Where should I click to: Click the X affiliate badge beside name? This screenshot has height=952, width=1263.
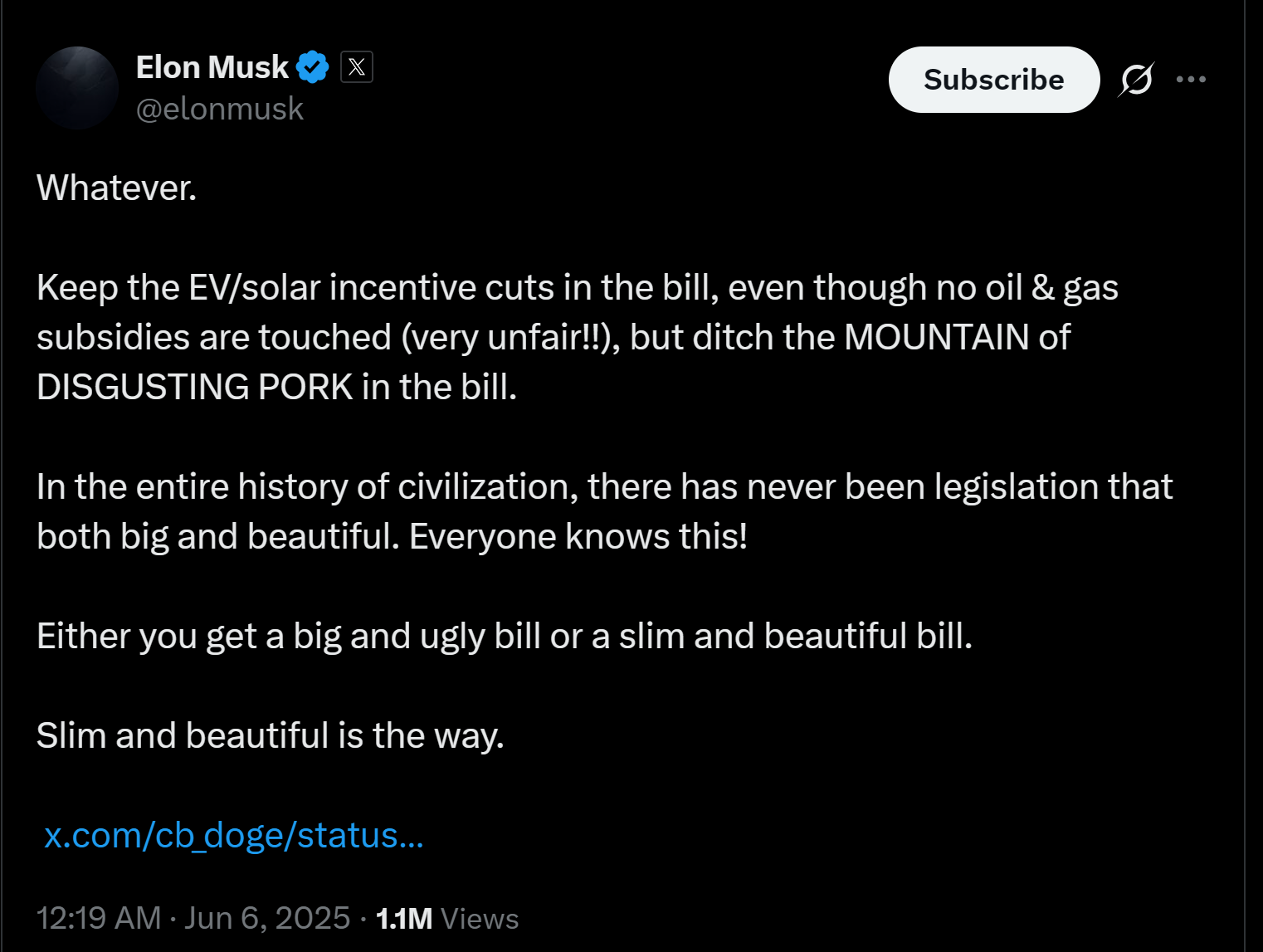[357, 67]
